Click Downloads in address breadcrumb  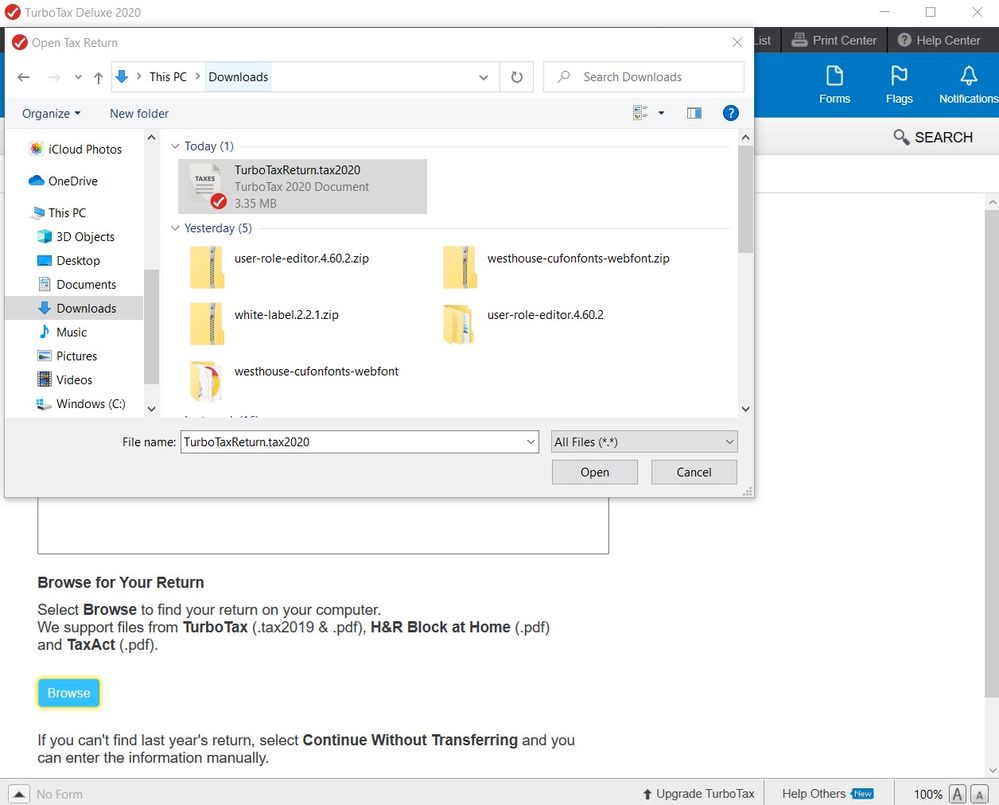pos(238,77)
